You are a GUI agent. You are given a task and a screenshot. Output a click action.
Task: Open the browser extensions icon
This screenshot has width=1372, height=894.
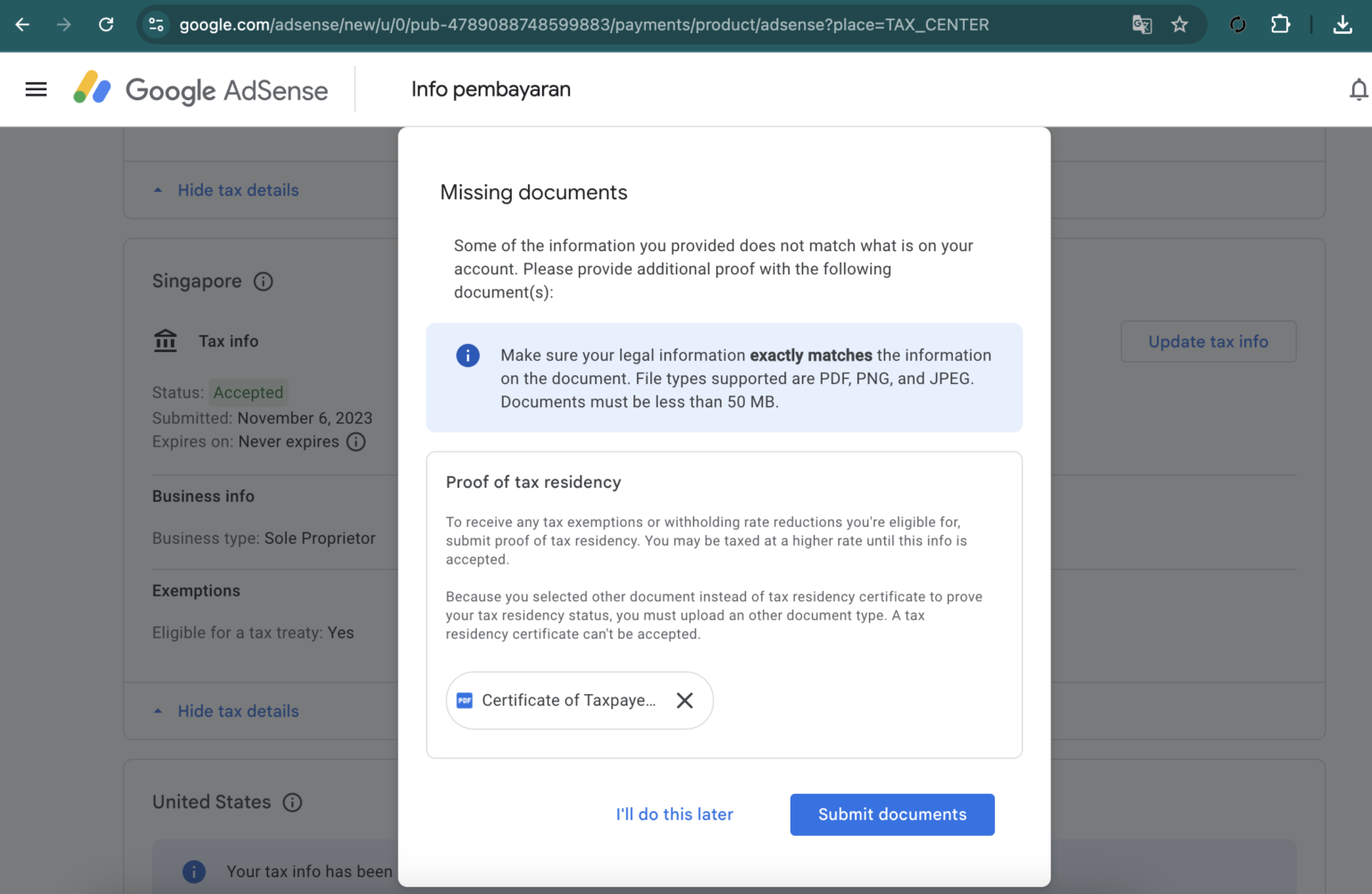tap(1280, 24)
